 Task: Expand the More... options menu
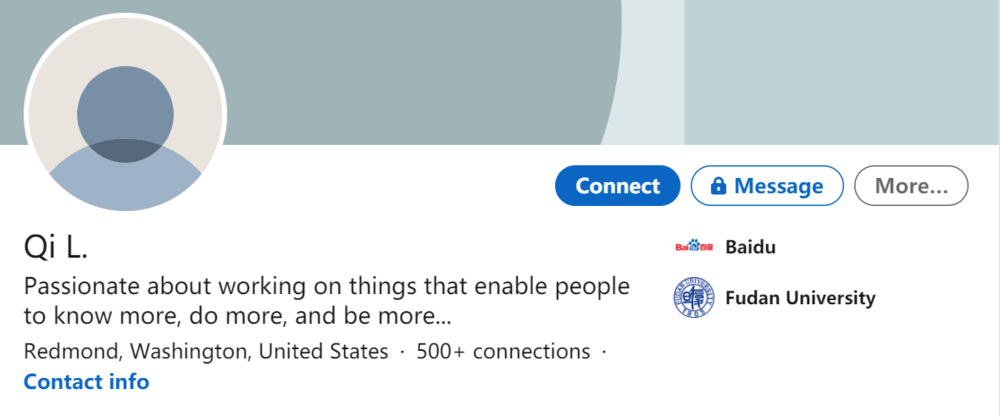coord(911,186)
